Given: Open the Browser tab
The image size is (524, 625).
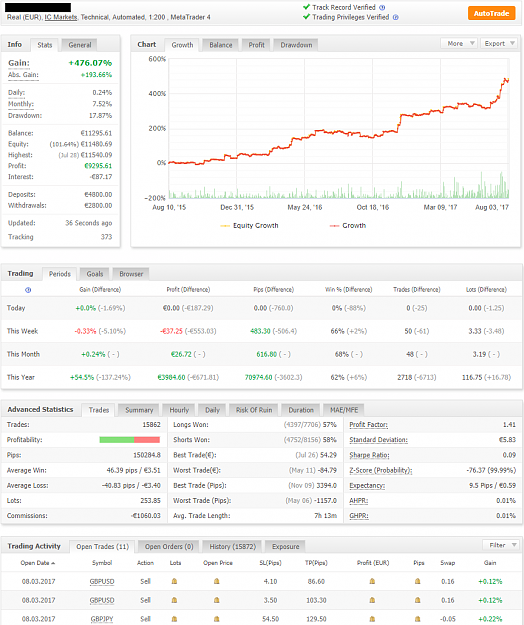Looking at the screenshot, I should (x=131, y=274).
